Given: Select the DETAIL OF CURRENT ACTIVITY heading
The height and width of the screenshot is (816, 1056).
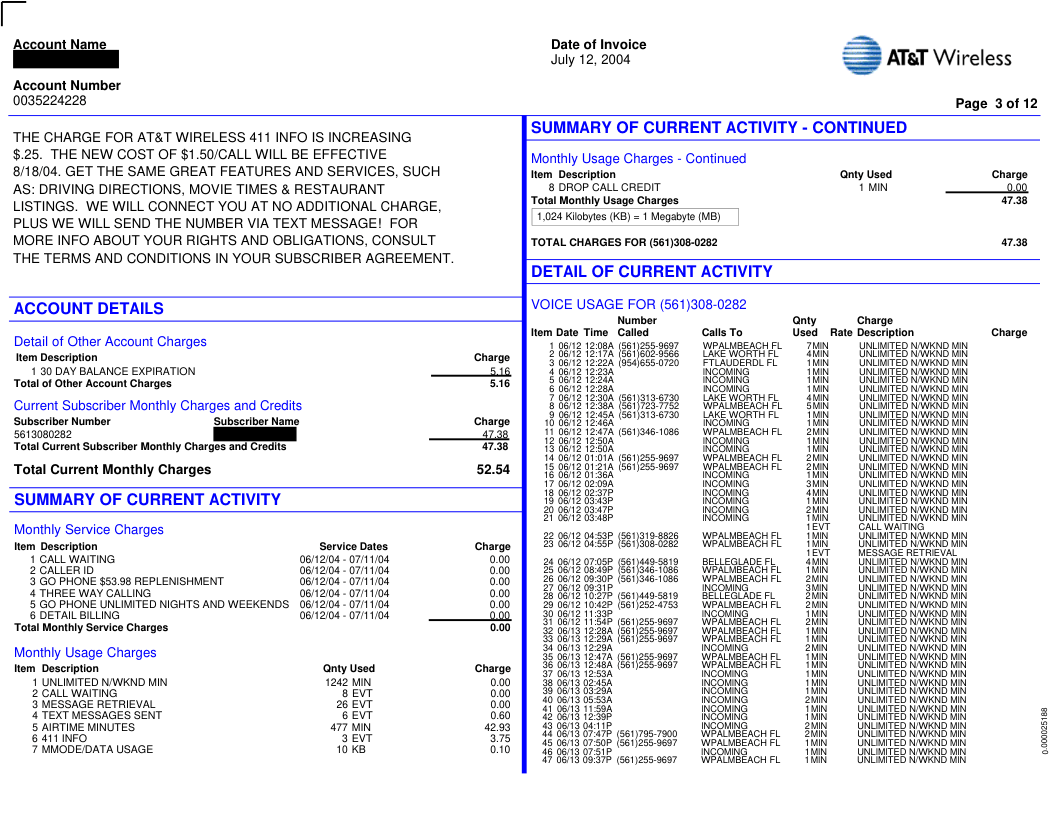Looking at the screenshot, I should coord(651,272).
